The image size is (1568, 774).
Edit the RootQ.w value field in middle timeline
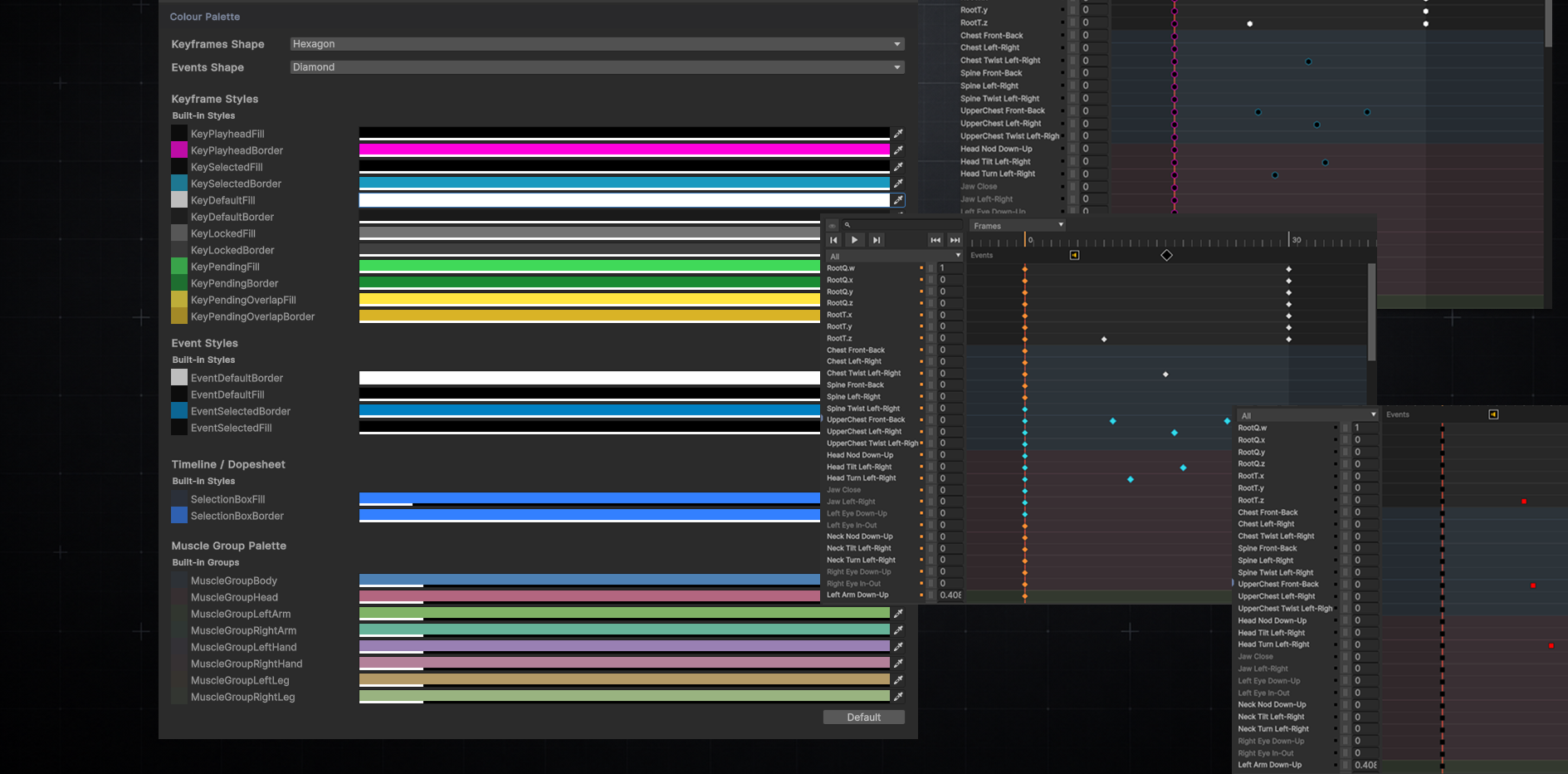click(950, 268)
